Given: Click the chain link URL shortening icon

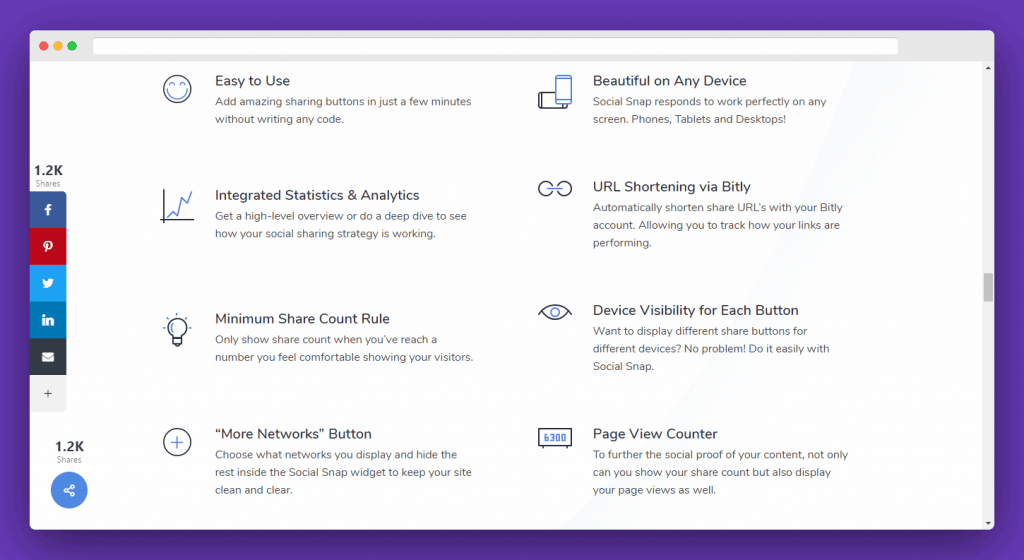Looking at the screenshot, I should point(555,189).
